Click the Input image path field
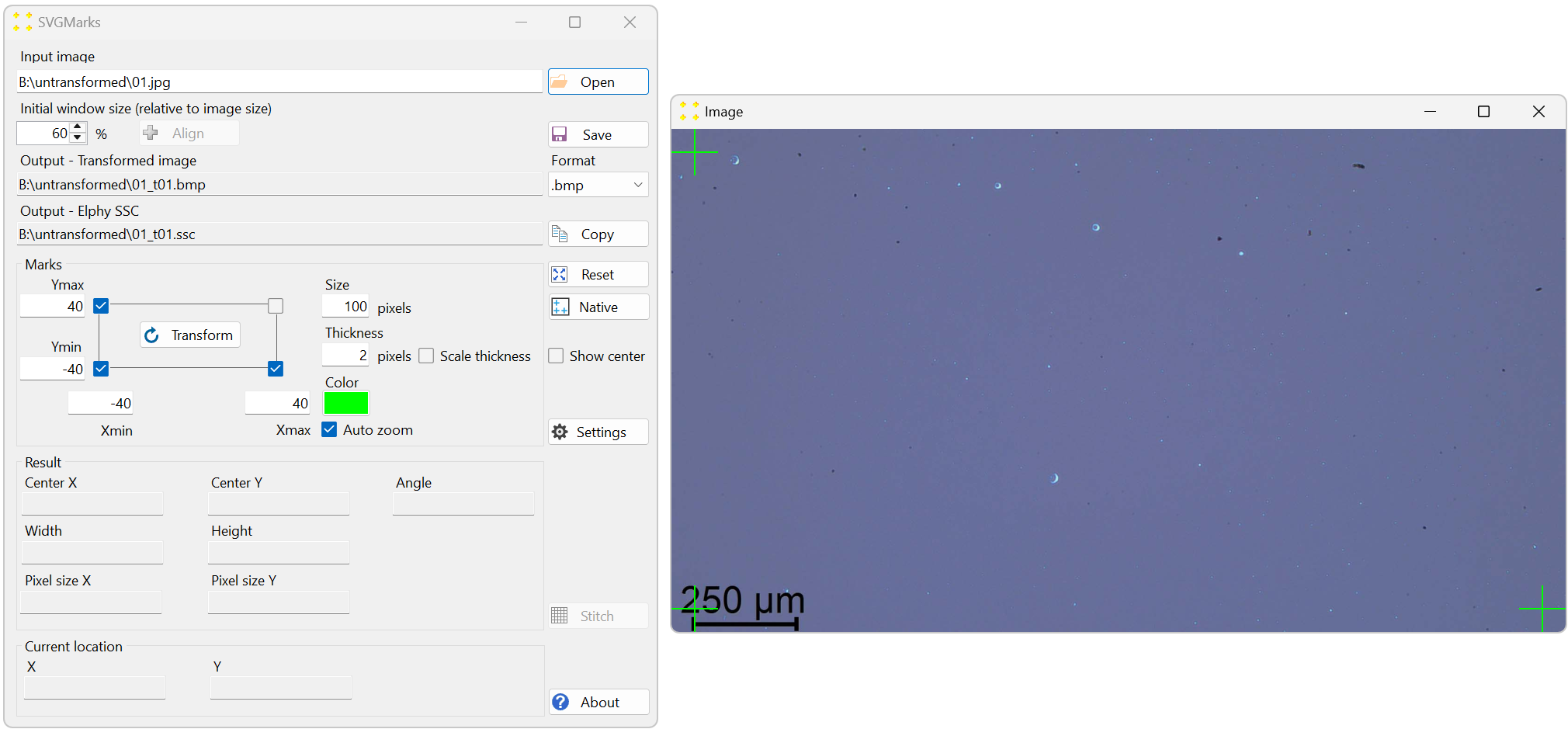Screen dimensions: 1568x729 click(x=279, y=82)
